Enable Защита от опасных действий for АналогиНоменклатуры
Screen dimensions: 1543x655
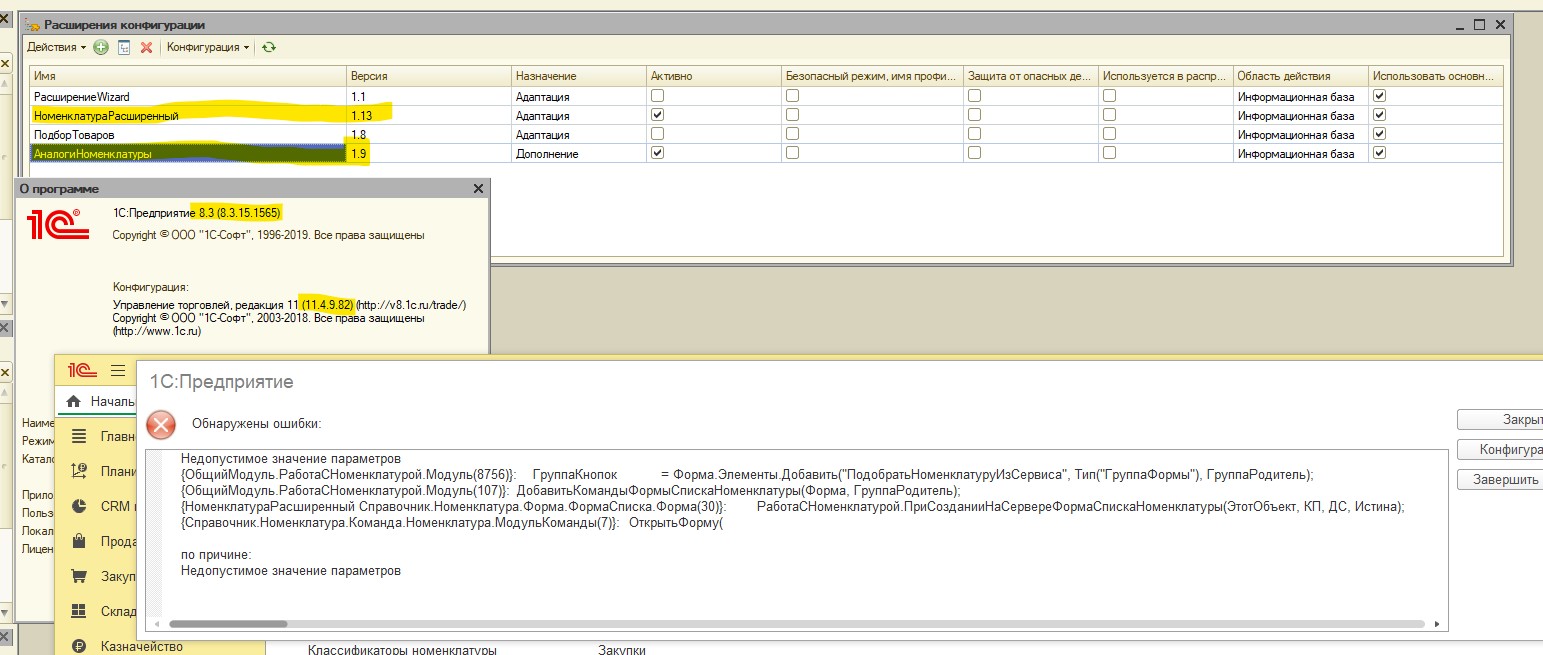(974, 153)
